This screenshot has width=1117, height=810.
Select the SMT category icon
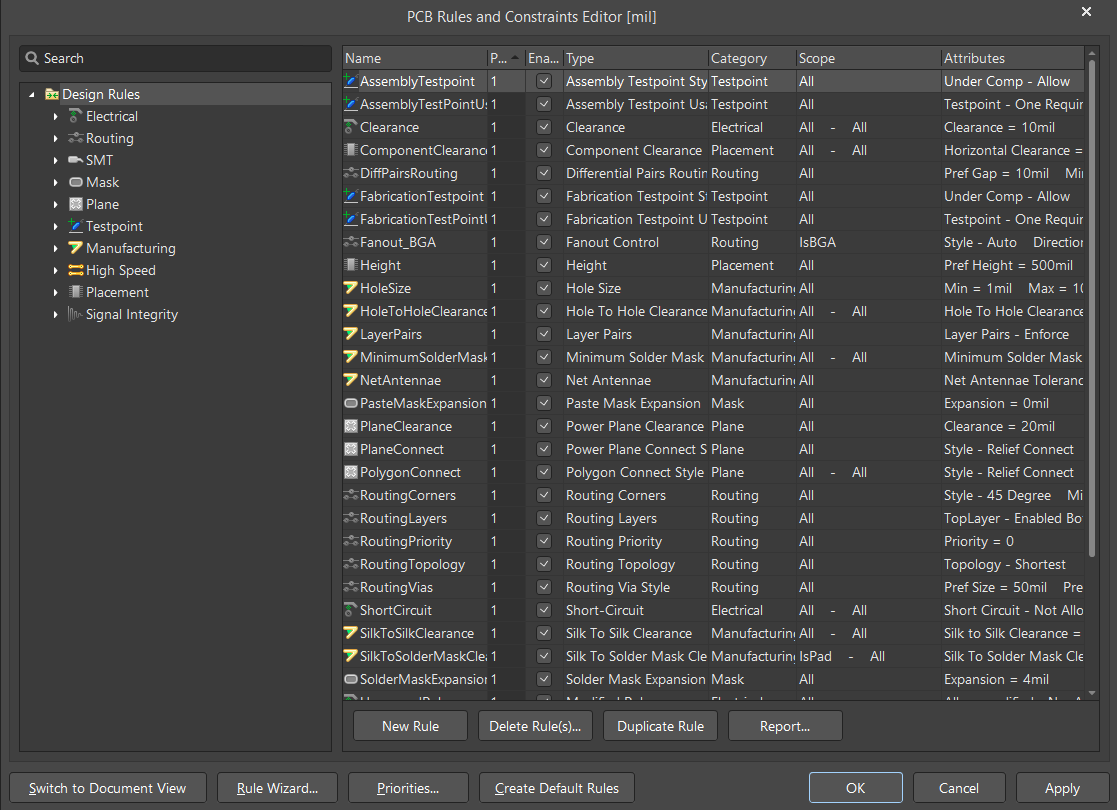coord(76,160)
